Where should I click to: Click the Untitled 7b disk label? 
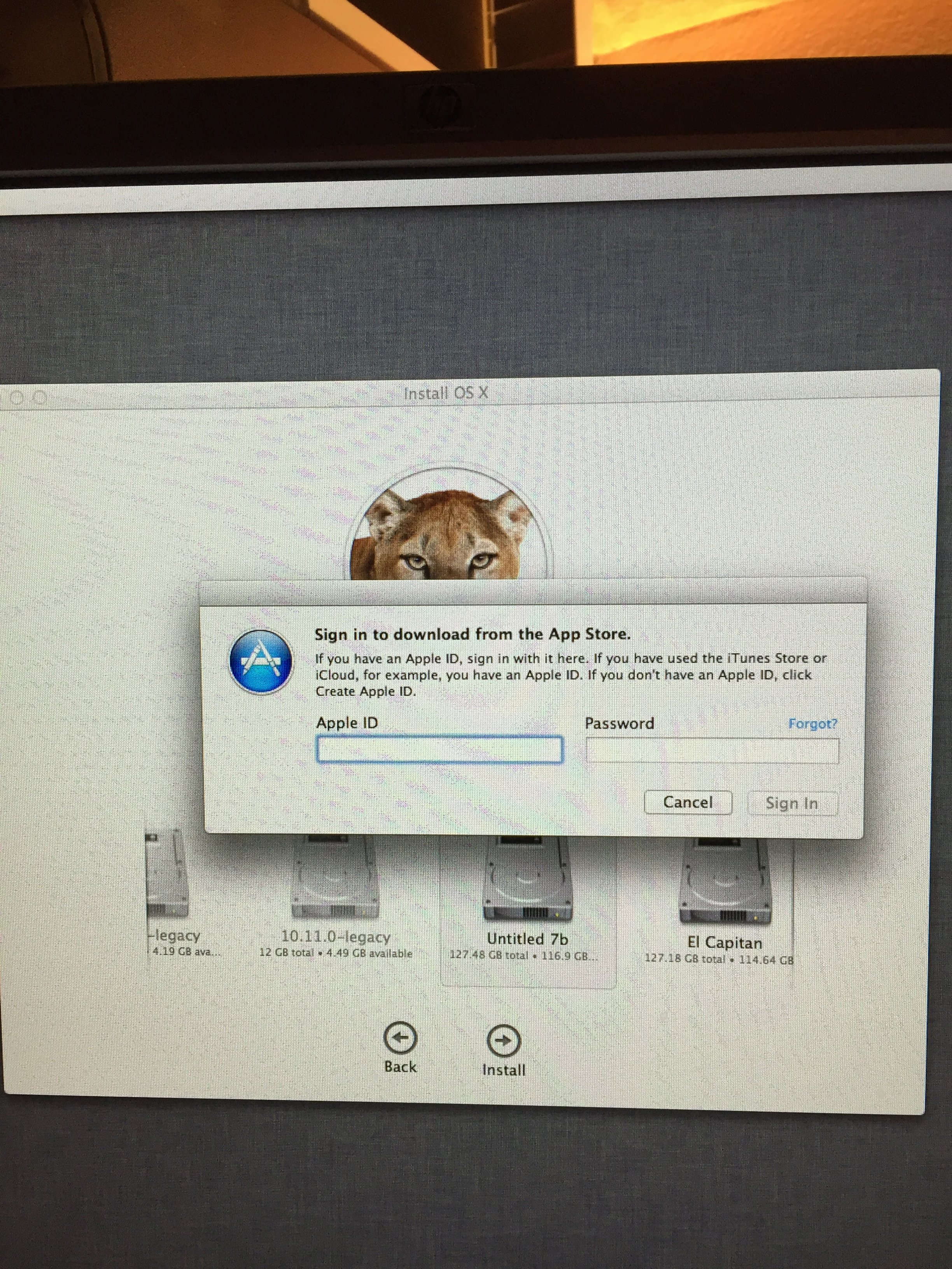pos(527,939)
